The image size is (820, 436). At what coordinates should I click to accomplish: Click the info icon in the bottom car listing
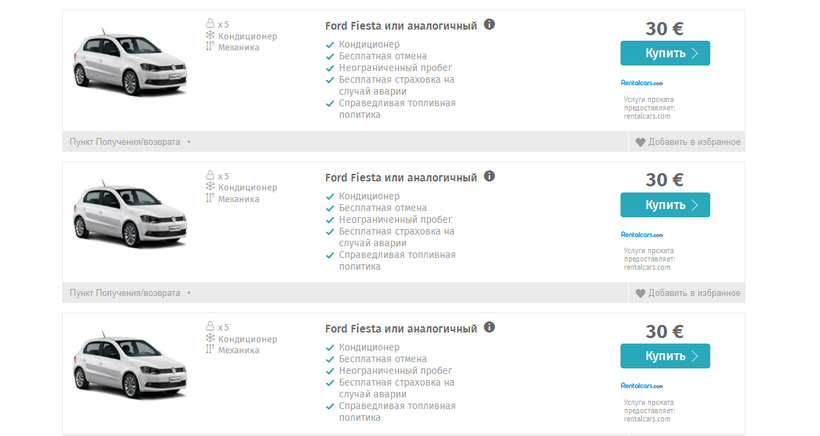click(489, 327)
